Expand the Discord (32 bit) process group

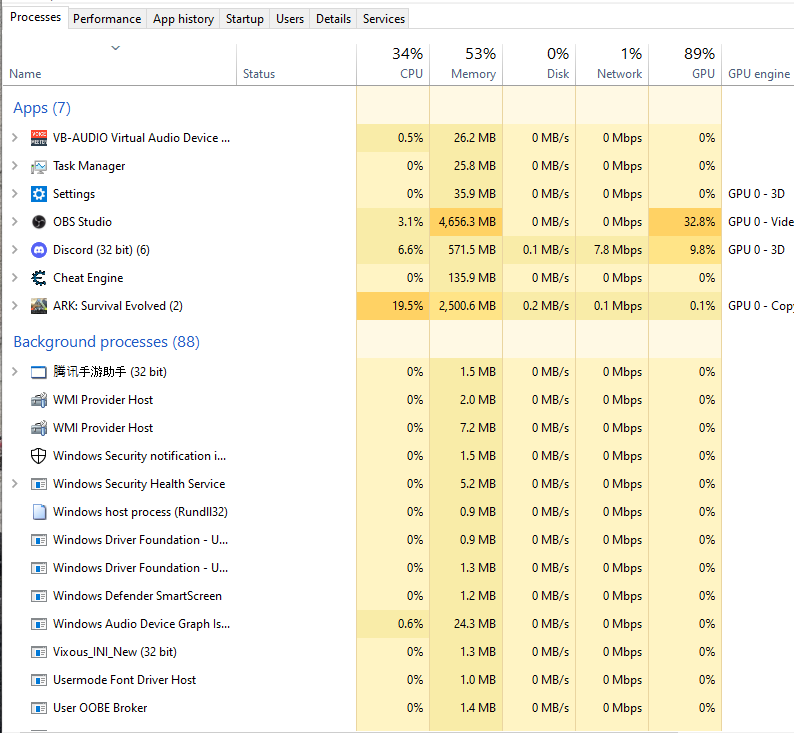[x=15, y=250]
